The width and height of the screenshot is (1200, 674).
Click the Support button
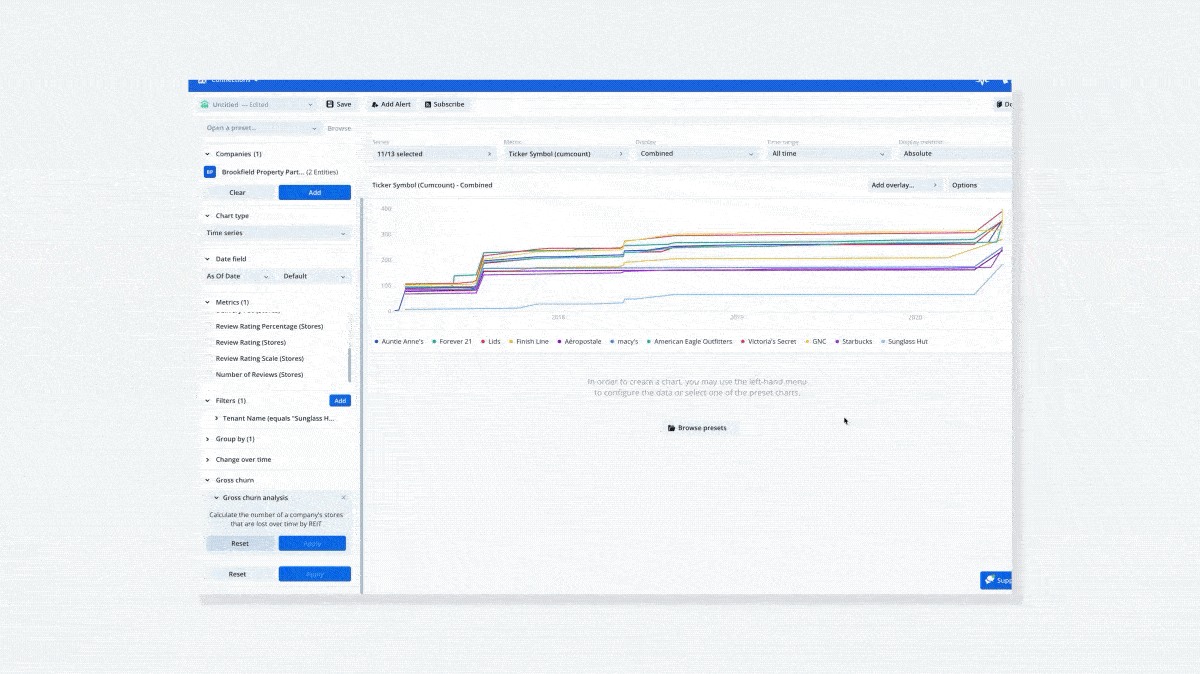pyautogui.click(x=997, y=580)
